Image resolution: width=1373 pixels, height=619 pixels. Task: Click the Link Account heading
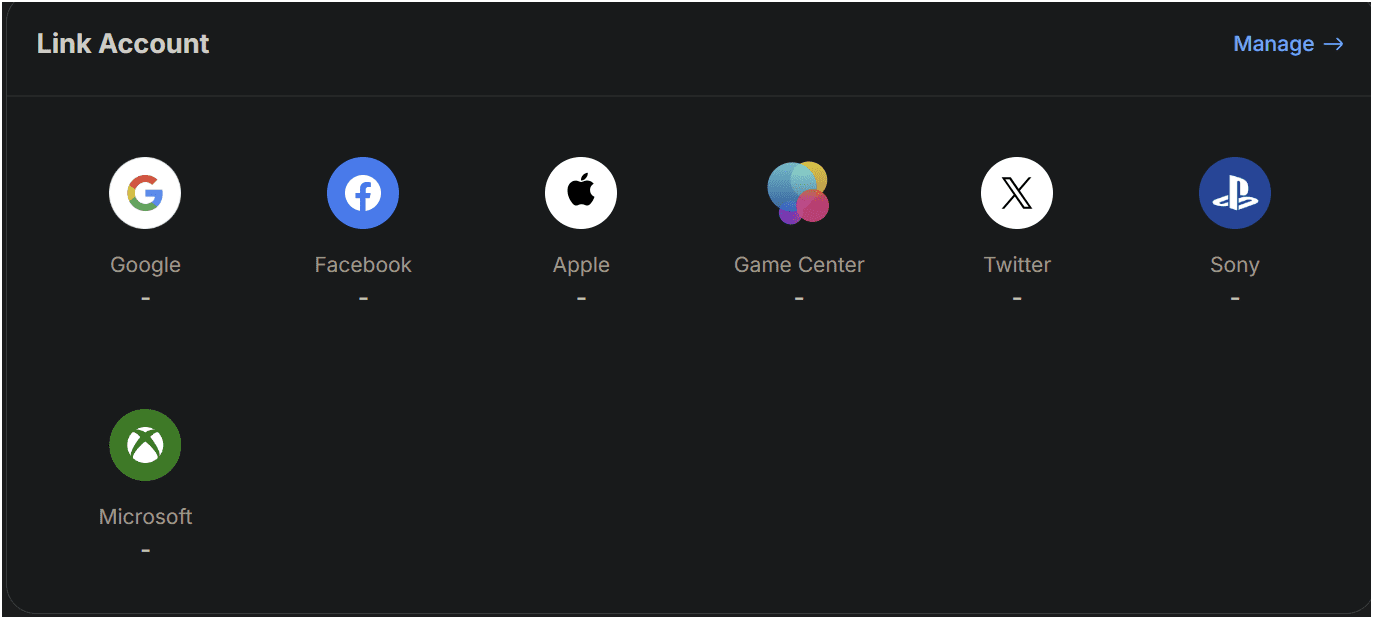122,43
